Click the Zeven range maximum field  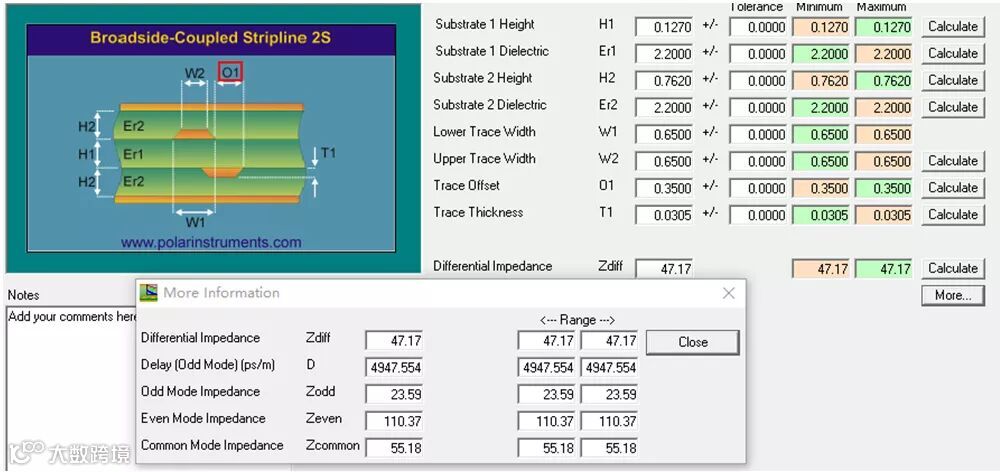tap(609, 422)
